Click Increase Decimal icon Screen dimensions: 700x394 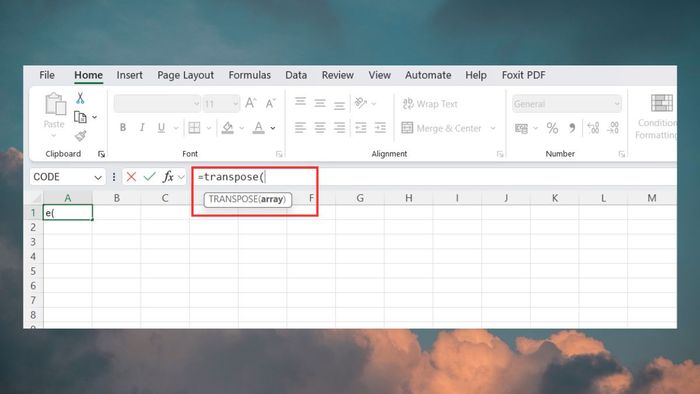(593, 129)
